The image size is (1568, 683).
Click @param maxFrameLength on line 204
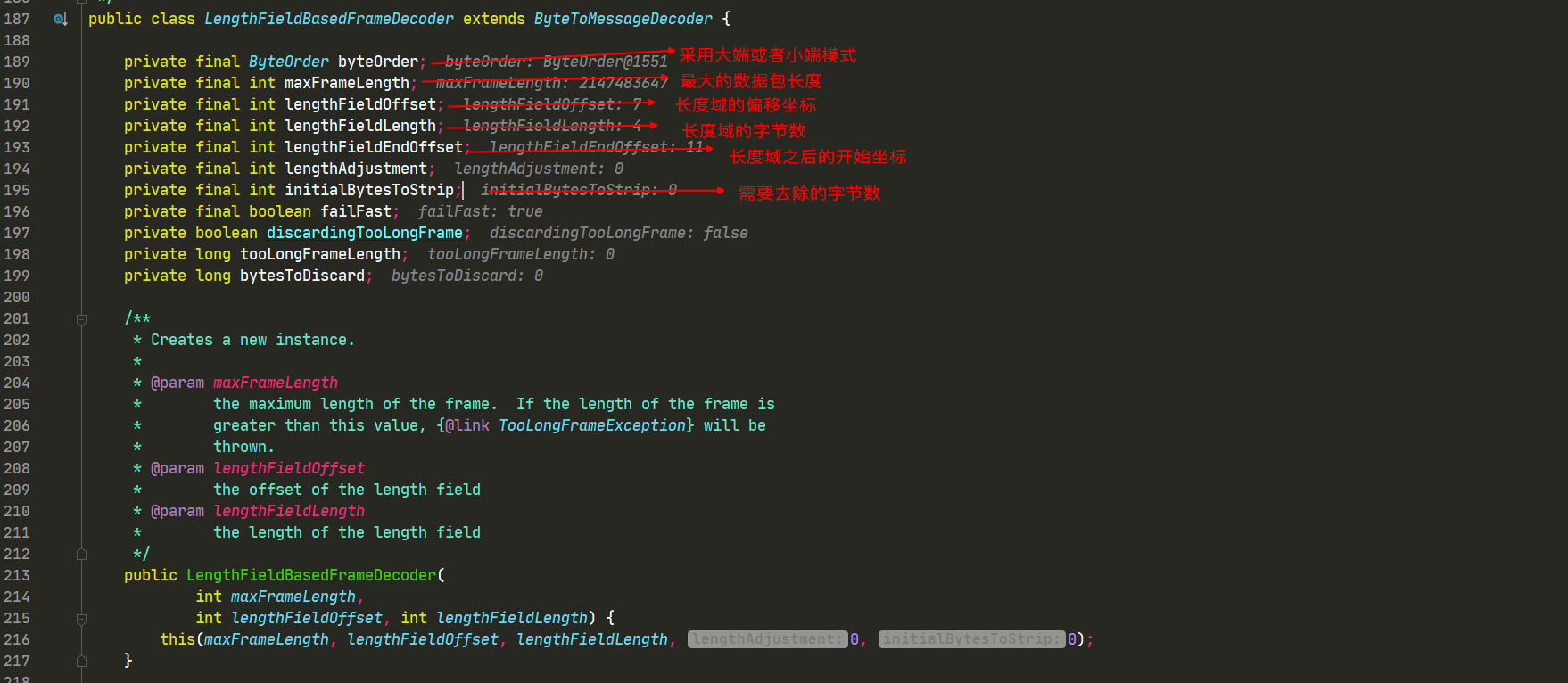[x=244, y=383]
